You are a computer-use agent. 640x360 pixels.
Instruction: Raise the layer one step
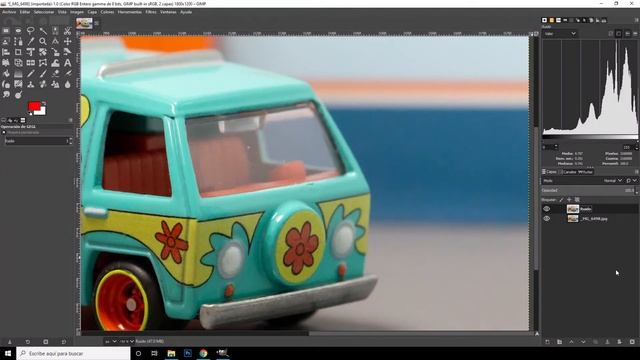[571, 342]
